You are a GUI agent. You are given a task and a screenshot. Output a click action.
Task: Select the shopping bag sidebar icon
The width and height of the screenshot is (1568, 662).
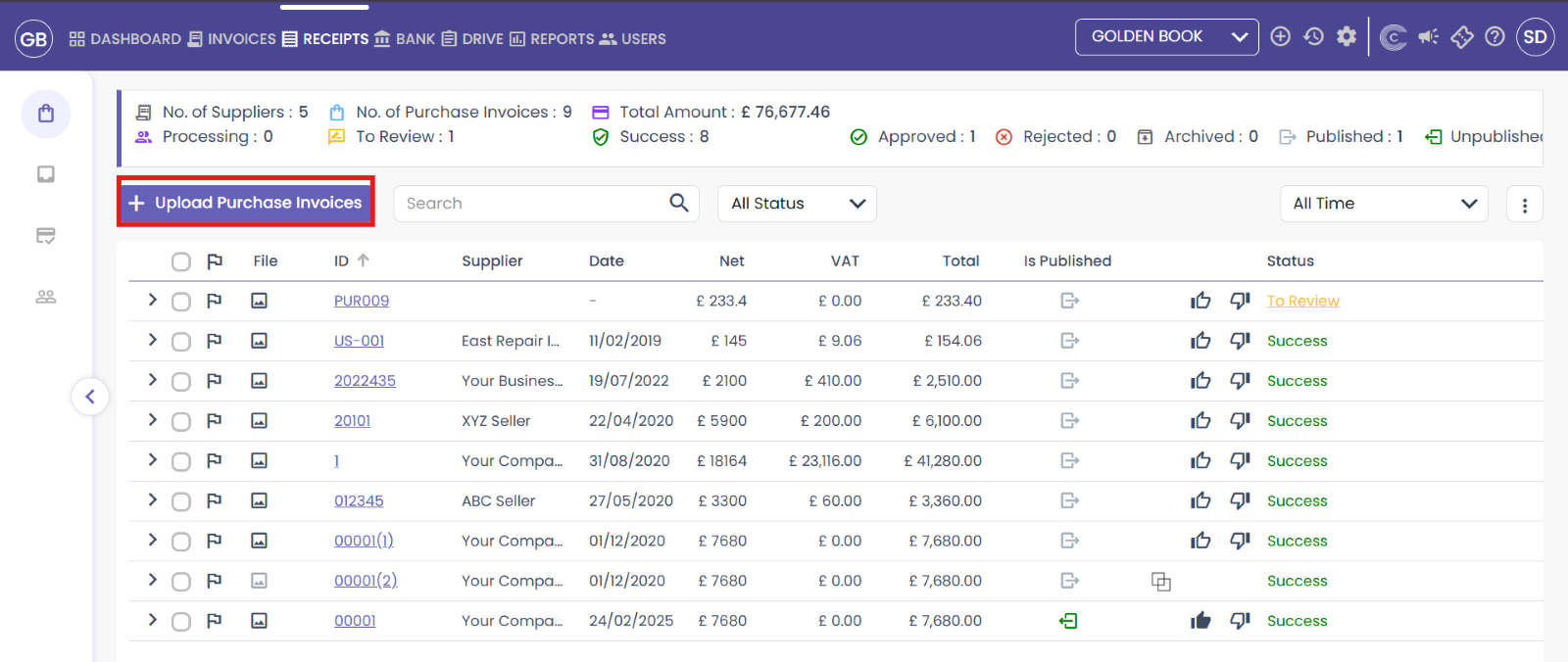click(x=46, y=114)
